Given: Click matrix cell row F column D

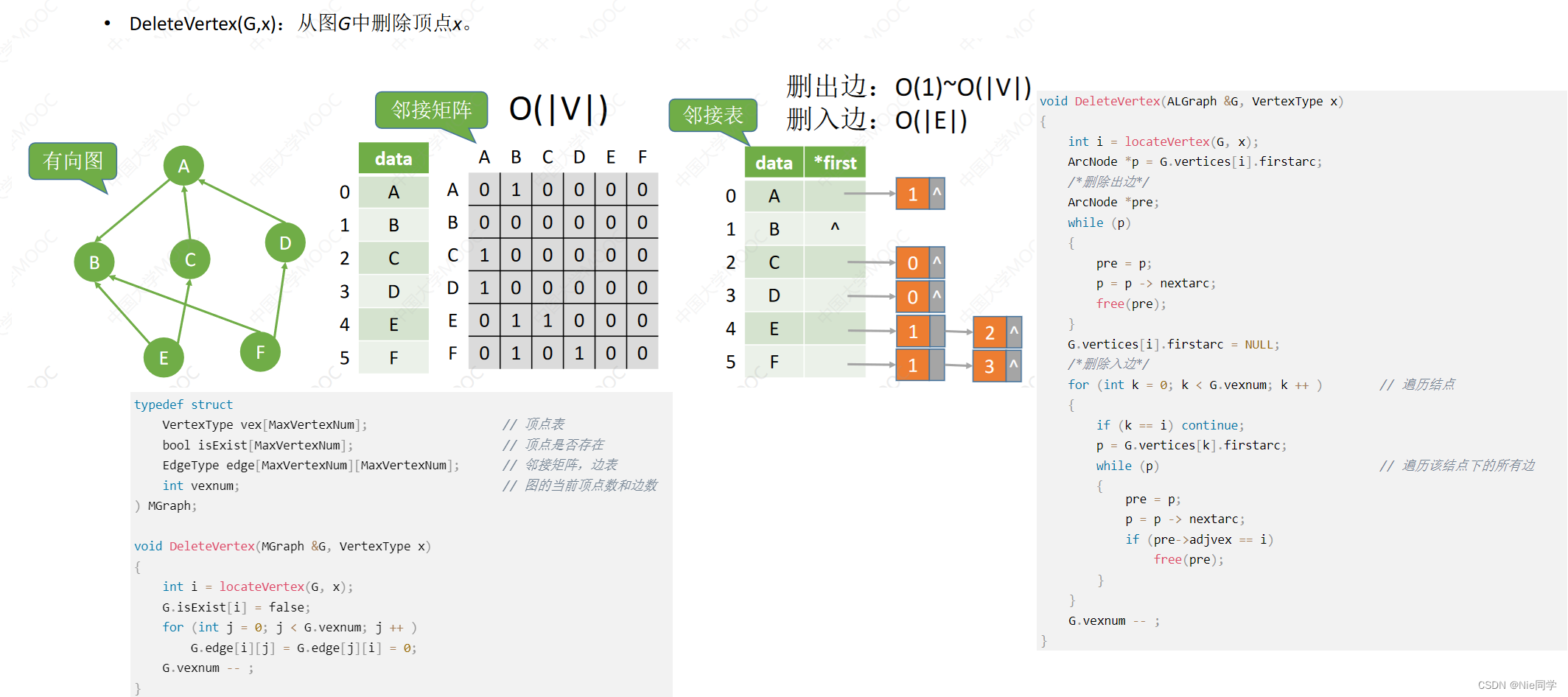Looking at the screenshot, I should pos(579,353).
